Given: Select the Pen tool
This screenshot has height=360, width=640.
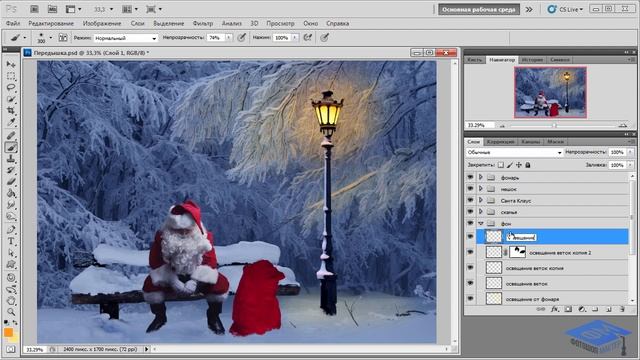Looking at the screenshot, I should click(11, 230).
